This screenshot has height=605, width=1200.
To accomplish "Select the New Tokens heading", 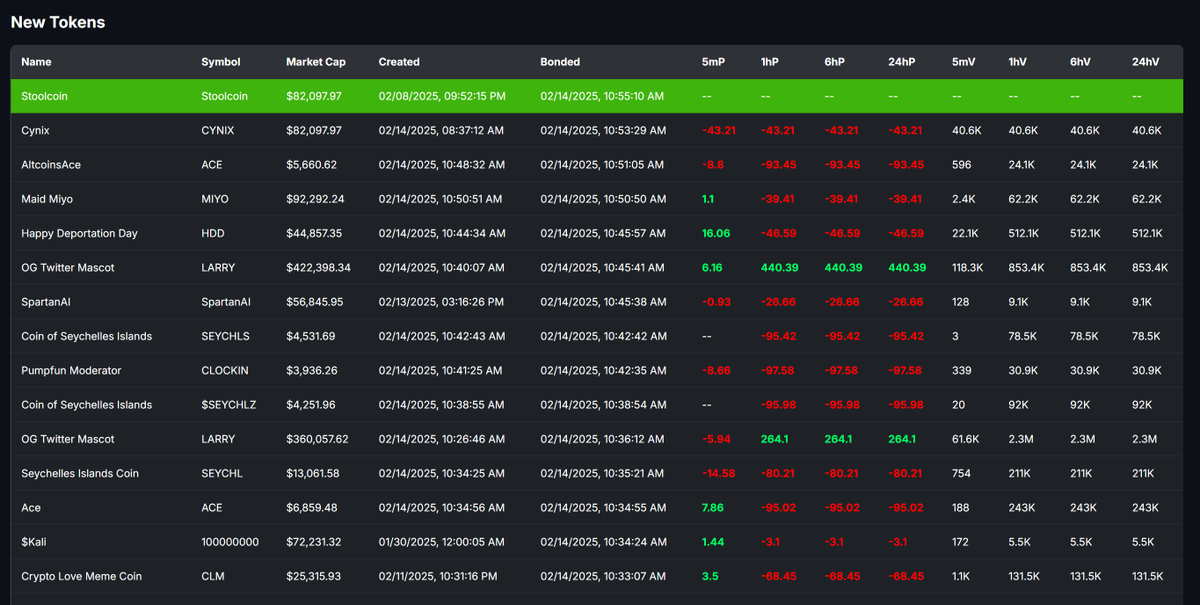I will coord(58,22).
